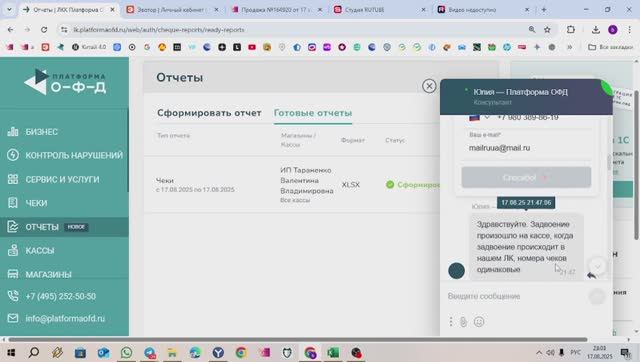Open the browser profile avatar

click(613, 29)
